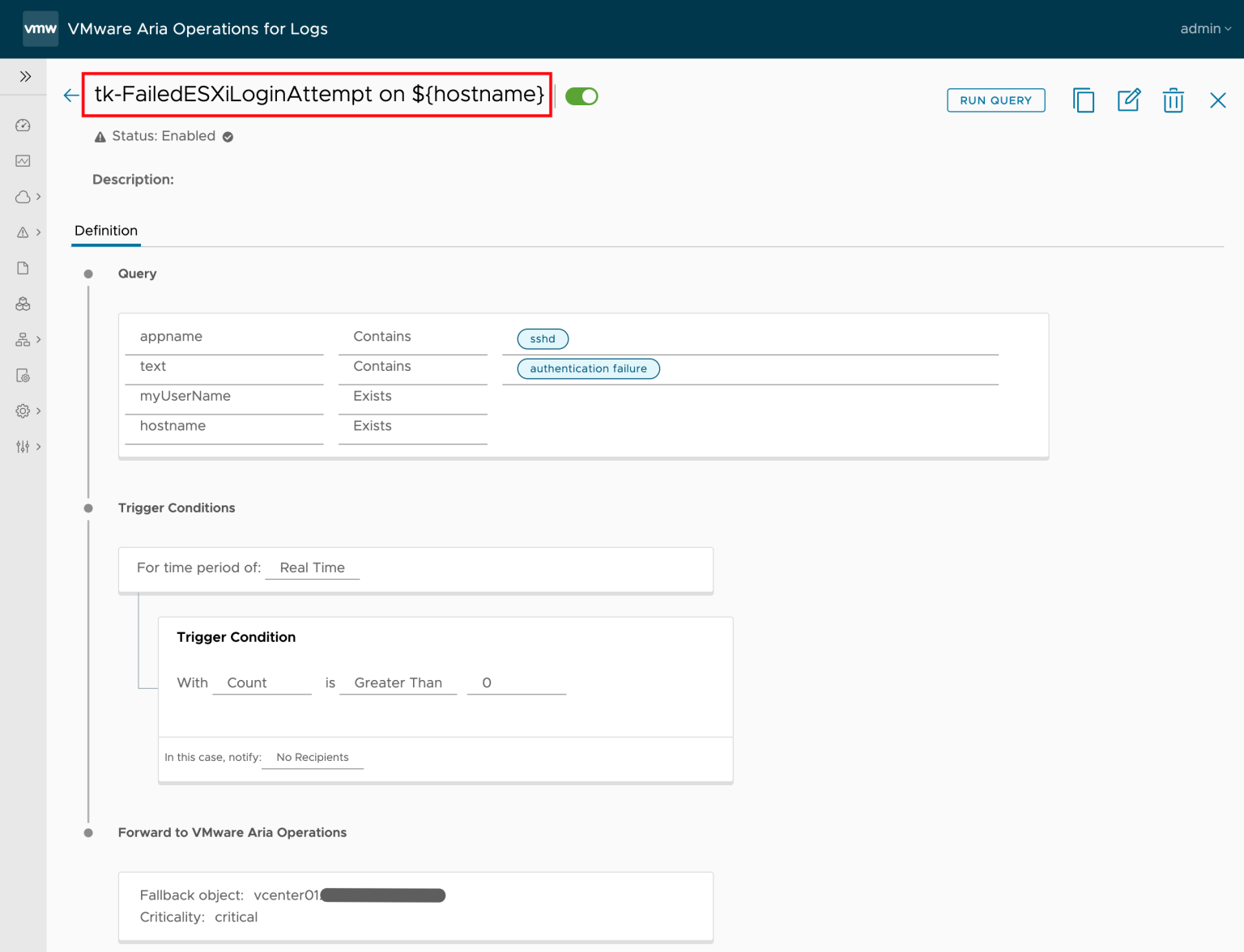This screenshot has height=952, width=1244.
Task: Toggle the alert enabled switch off
Action: pos(582,96)
